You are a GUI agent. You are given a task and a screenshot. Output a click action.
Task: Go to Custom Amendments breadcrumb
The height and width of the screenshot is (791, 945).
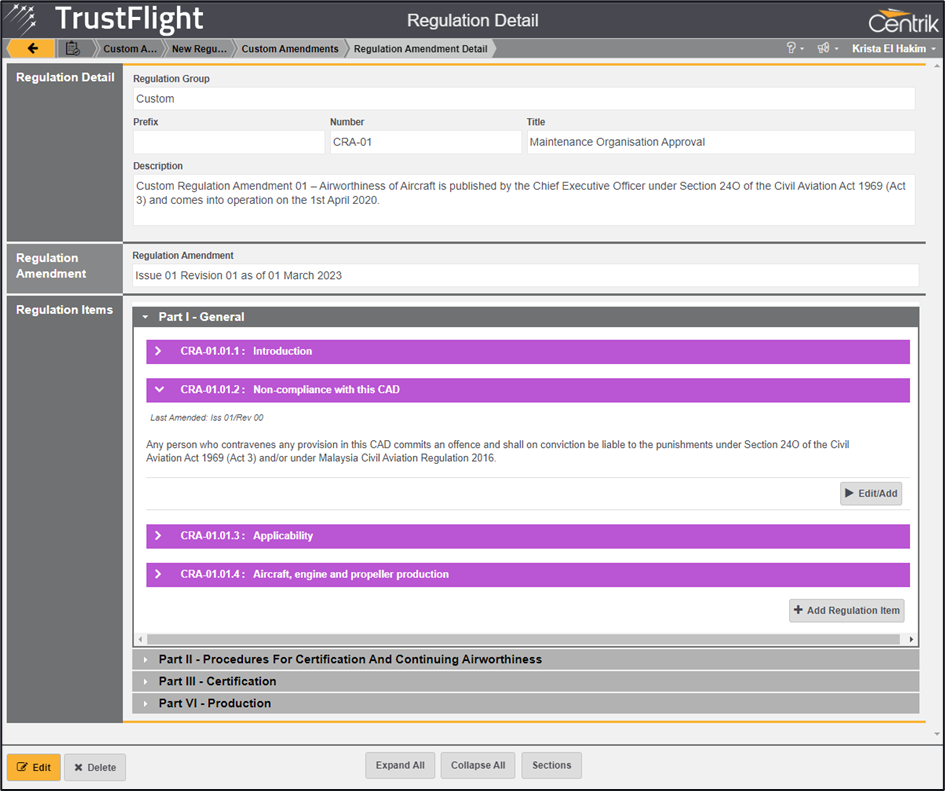point(290,49)
